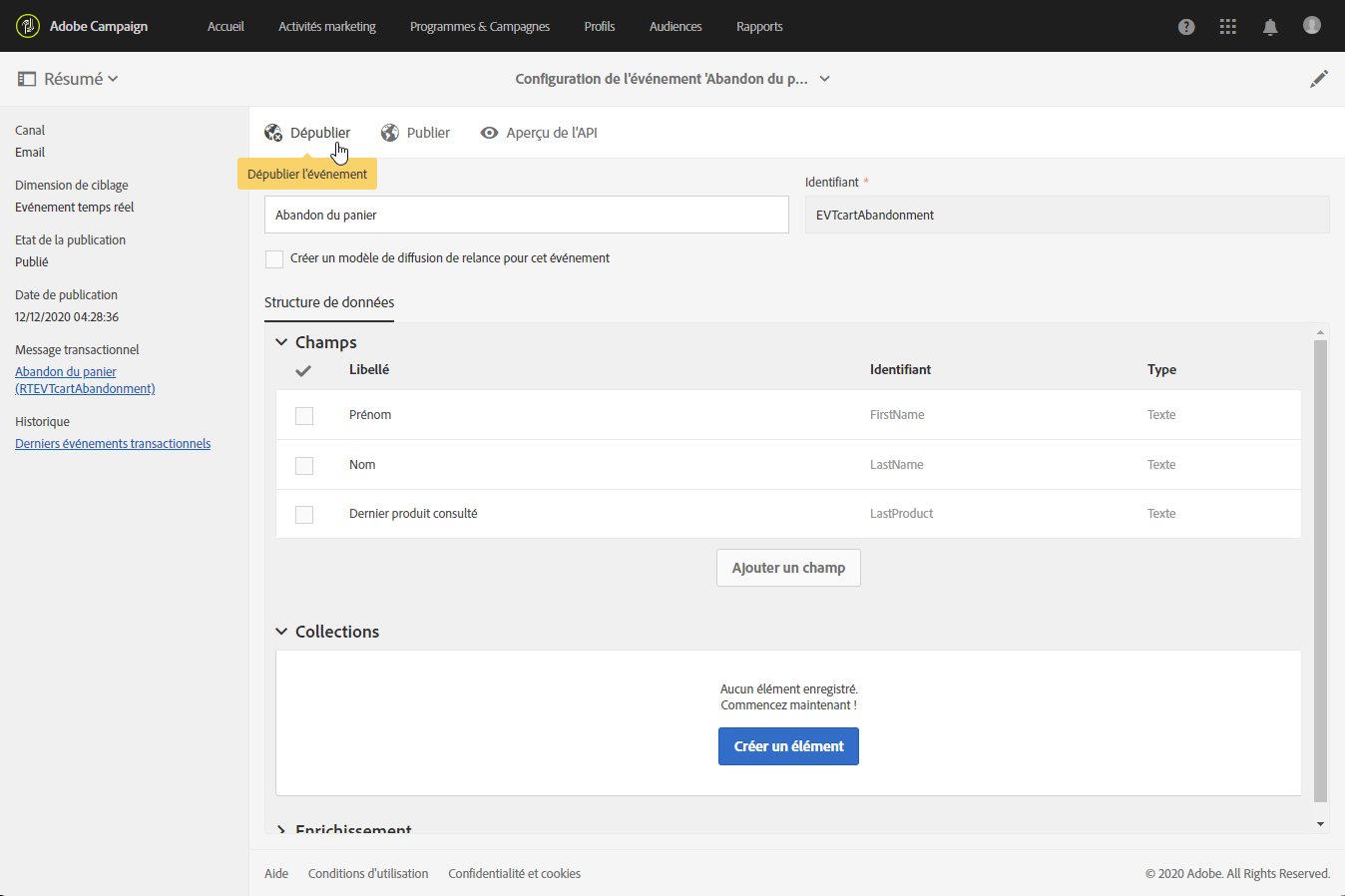Check the Dernier produit consulté checkbox
This screenshot has height=896, width=1345.
point(304,514)
